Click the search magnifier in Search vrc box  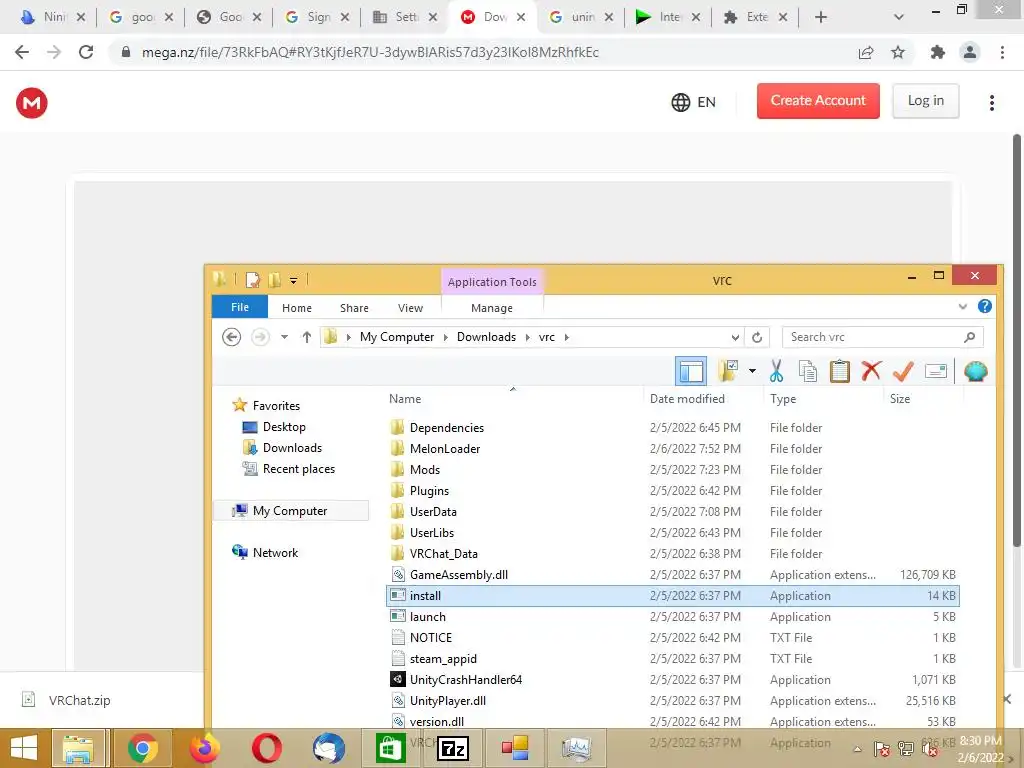click(970, 337)
